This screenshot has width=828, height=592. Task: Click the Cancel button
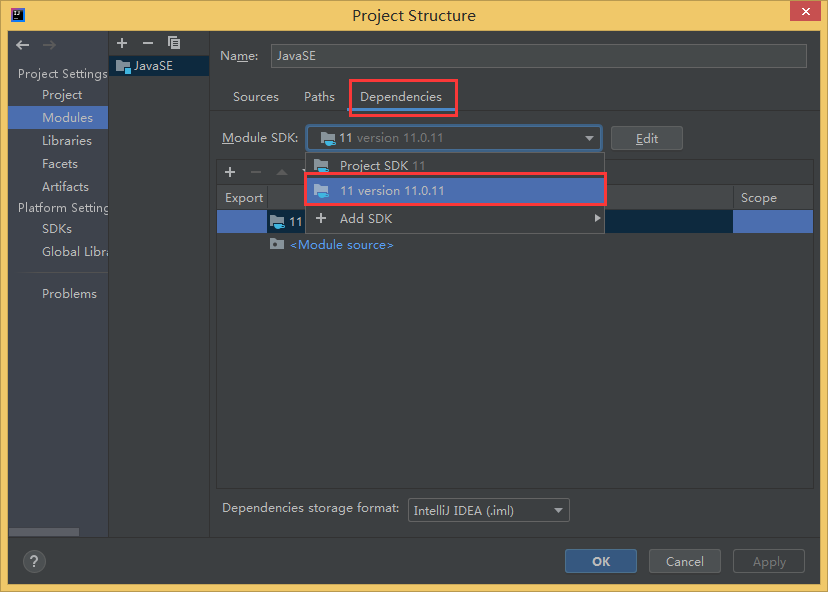(684, 561)
